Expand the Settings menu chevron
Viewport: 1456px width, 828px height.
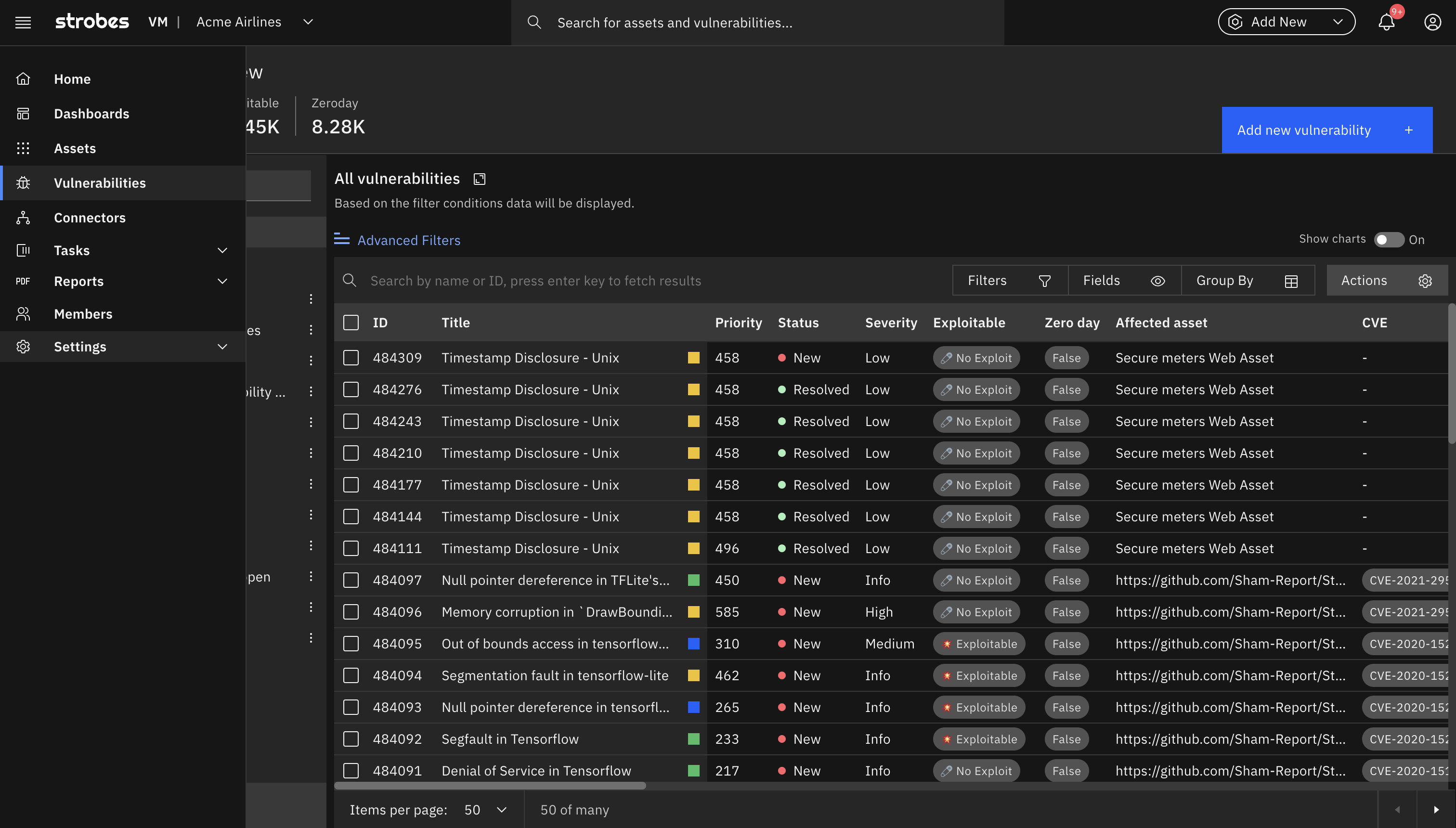pos(222,346)
